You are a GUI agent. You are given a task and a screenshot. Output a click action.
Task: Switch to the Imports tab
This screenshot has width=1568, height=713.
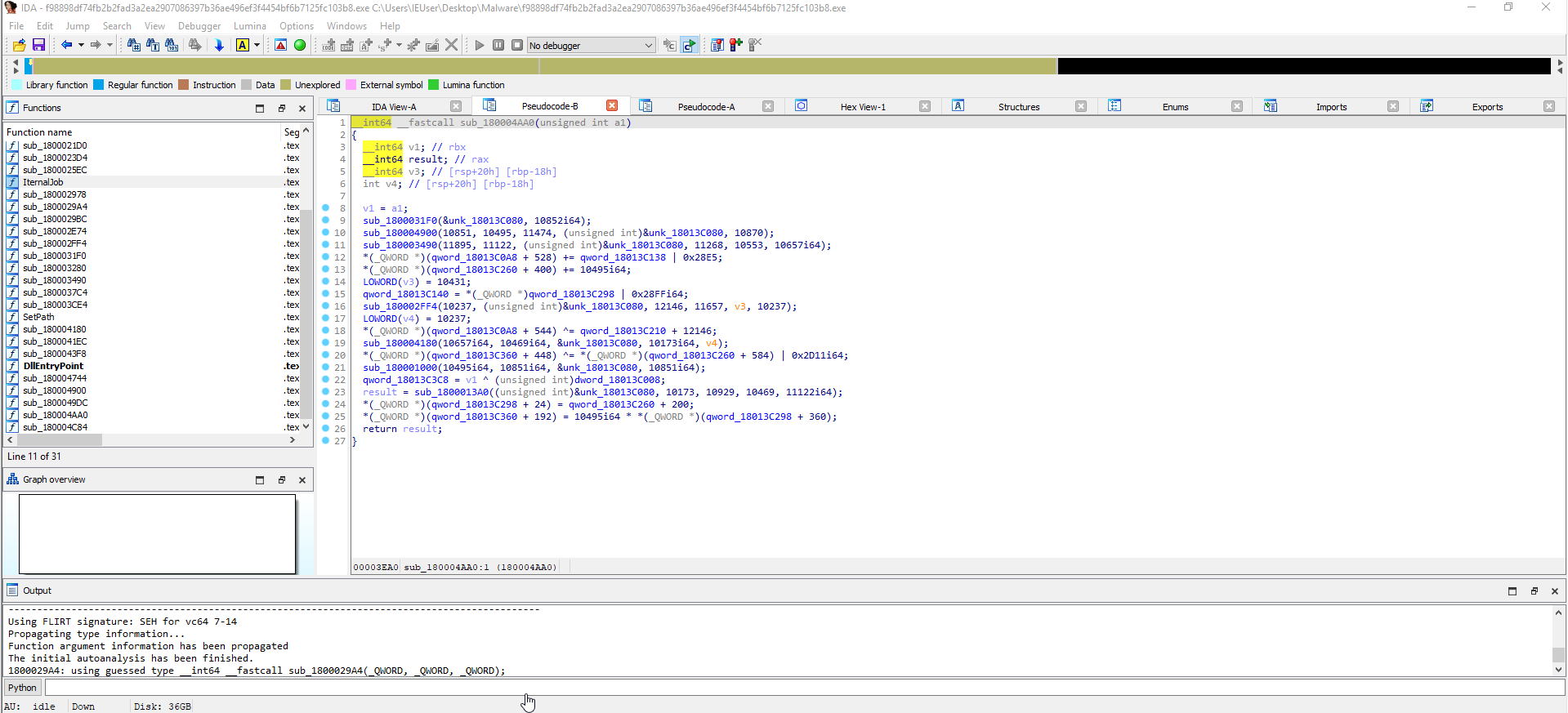tap(1331, 107)
